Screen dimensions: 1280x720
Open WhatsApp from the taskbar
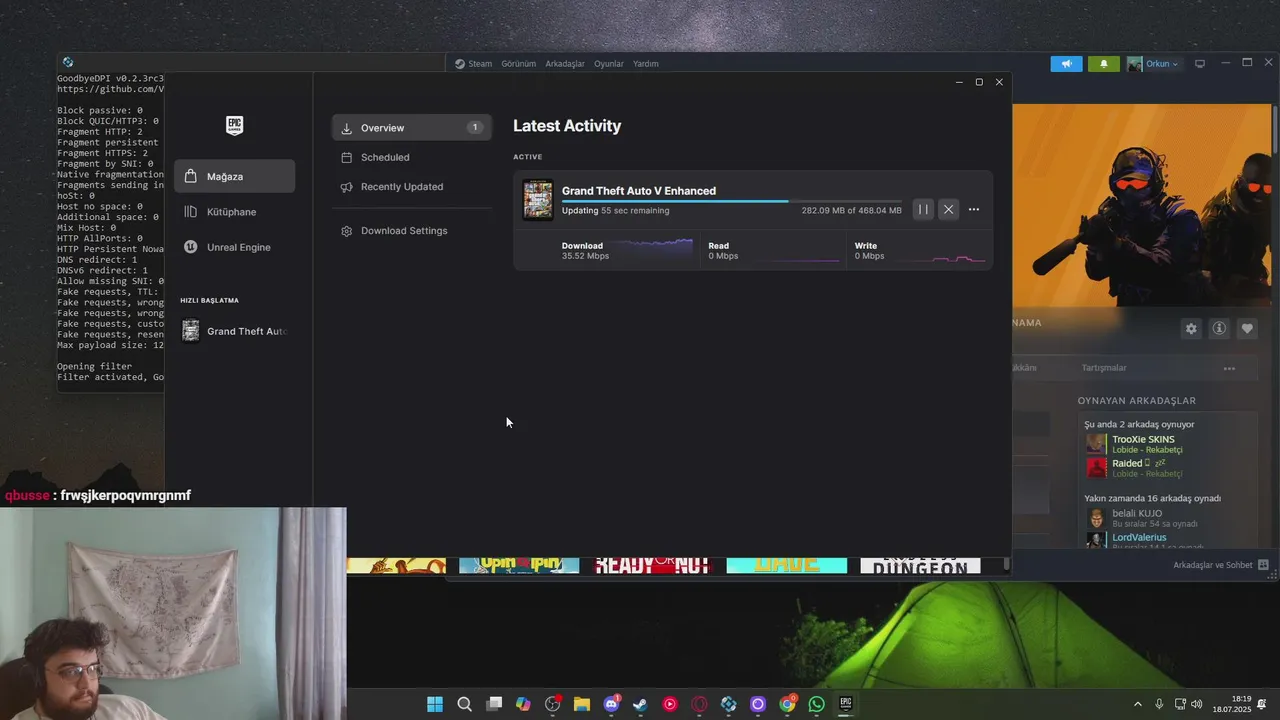(817, 704)
